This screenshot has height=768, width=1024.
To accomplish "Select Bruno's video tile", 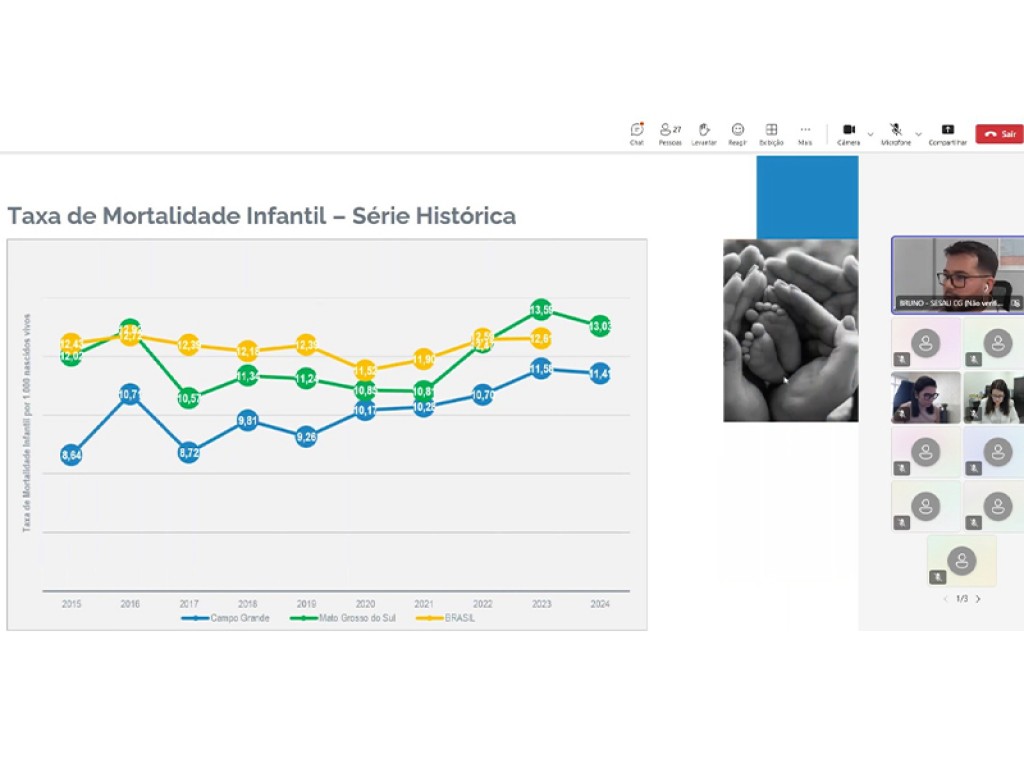I will click(957, 274).
